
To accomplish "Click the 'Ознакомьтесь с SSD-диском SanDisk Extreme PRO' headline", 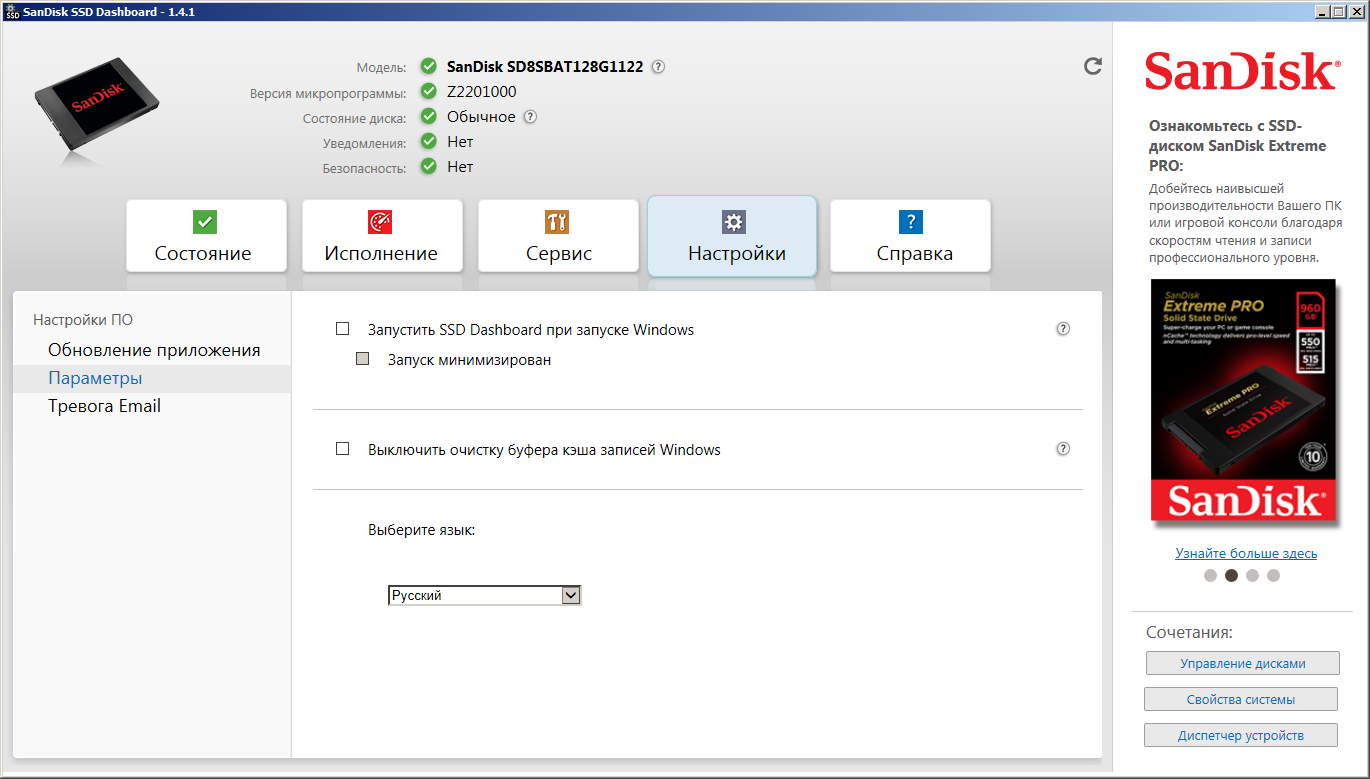I will (1238, 145).
